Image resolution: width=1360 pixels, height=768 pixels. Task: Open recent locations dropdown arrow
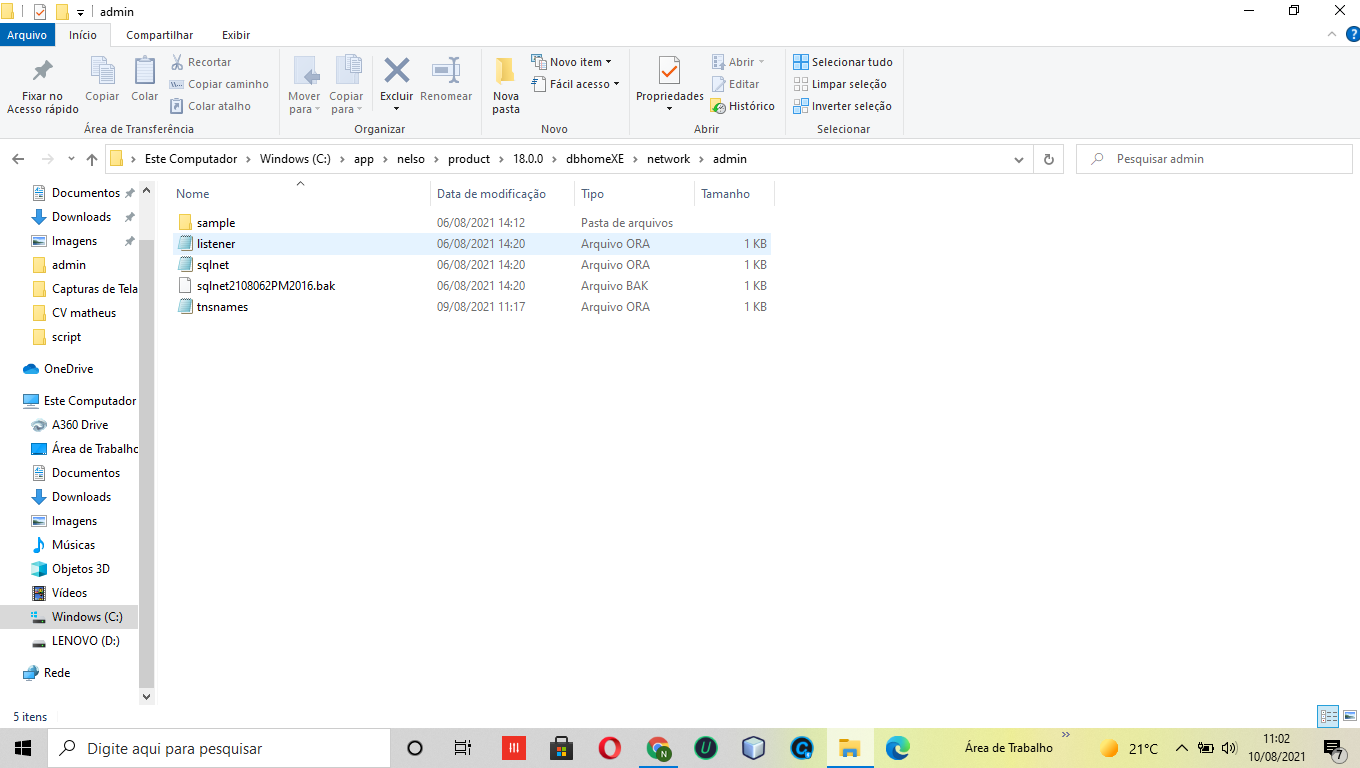71,159
